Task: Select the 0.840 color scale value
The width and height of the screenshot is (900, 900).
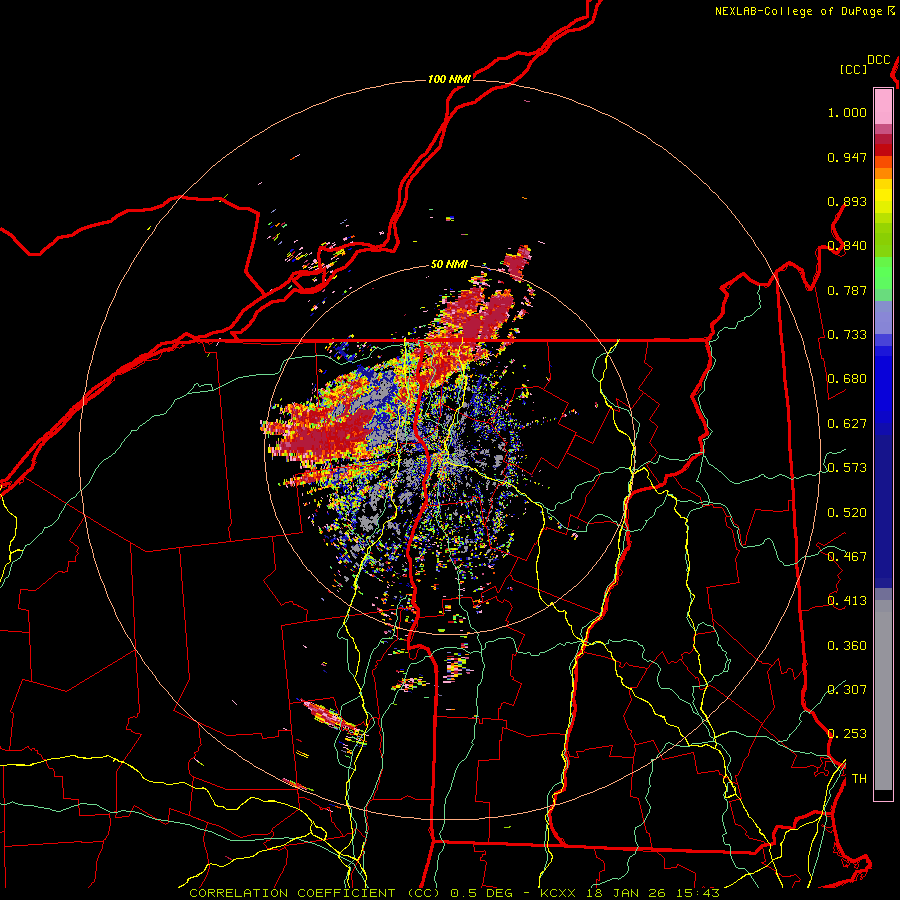Action: [847, 246]
